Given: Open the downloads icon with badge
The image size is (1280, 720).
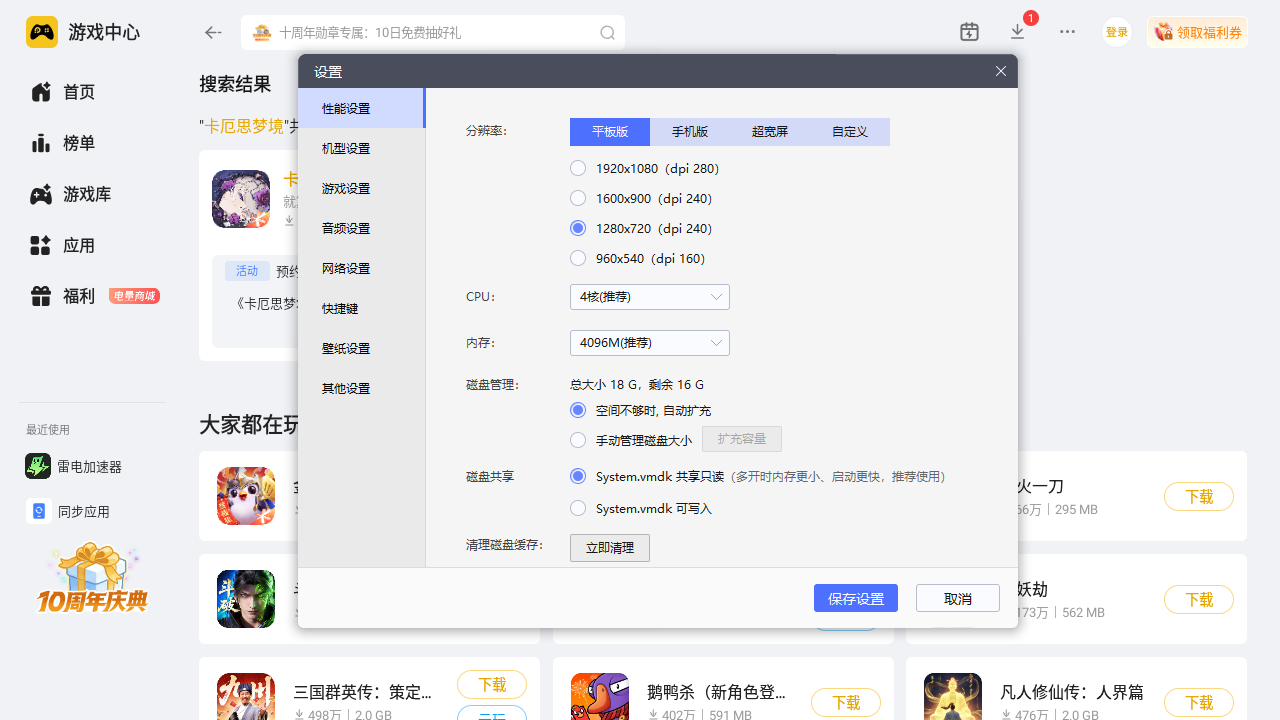Looking at the screenshot, I should [x=1018, y=32].
